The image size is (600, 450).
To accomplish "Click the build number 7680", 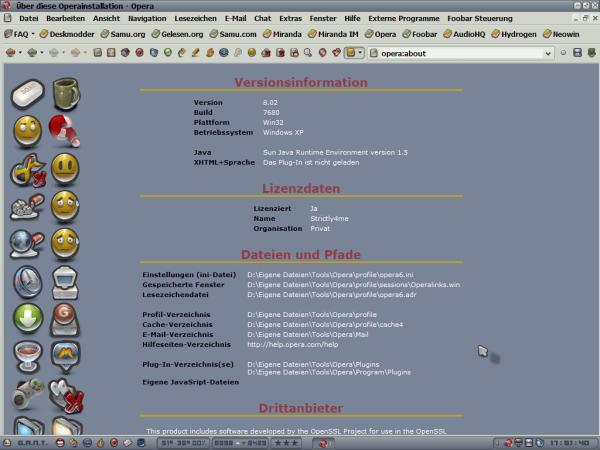I will (271, 112).
